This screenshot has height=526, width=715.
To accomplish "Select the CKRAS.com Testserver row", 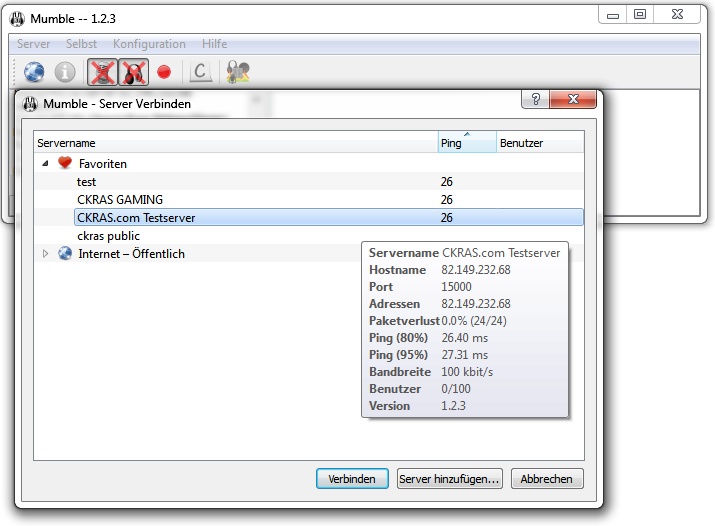I will tap(328, 217).
